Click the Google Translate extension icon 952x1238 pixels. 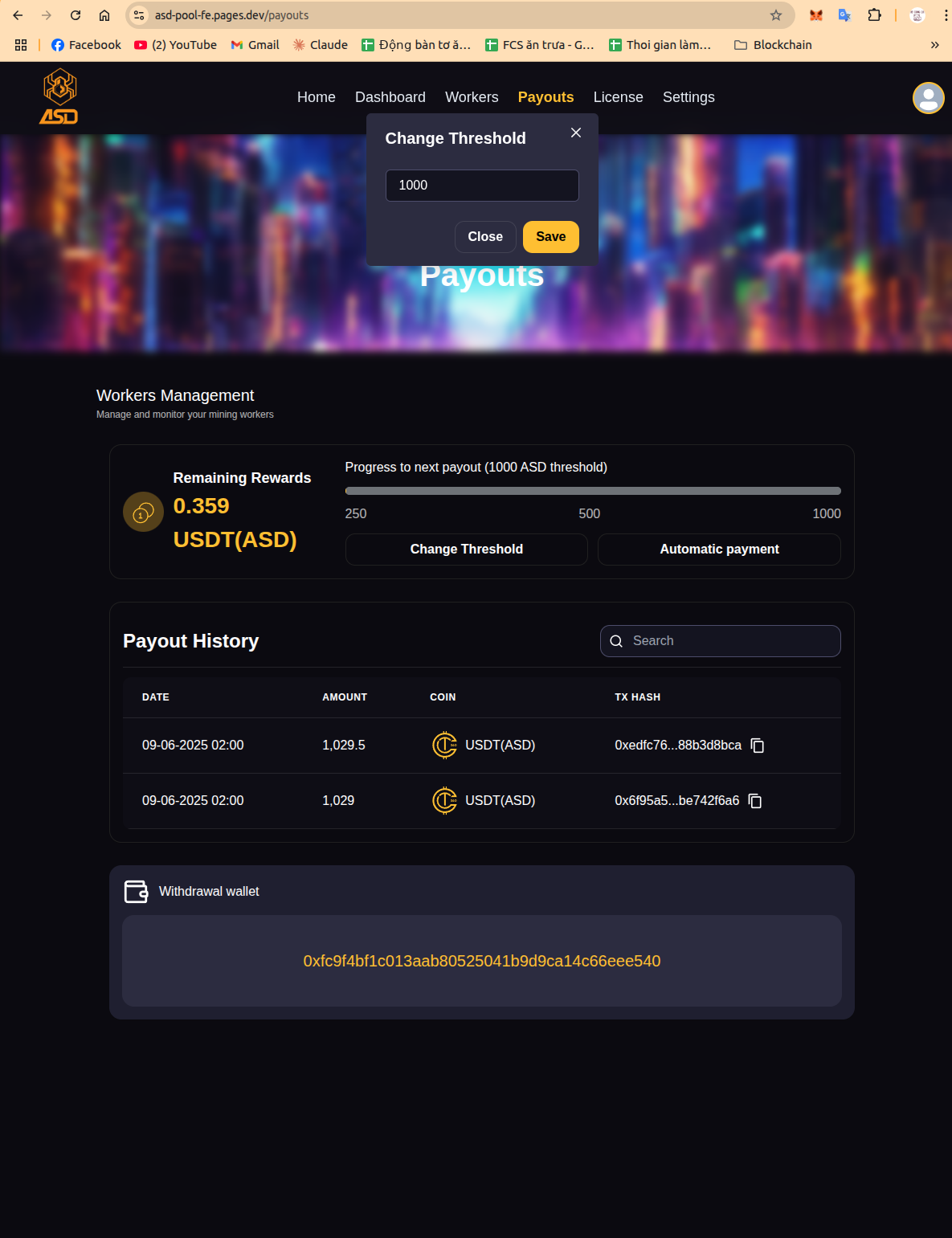click(844, 14)
